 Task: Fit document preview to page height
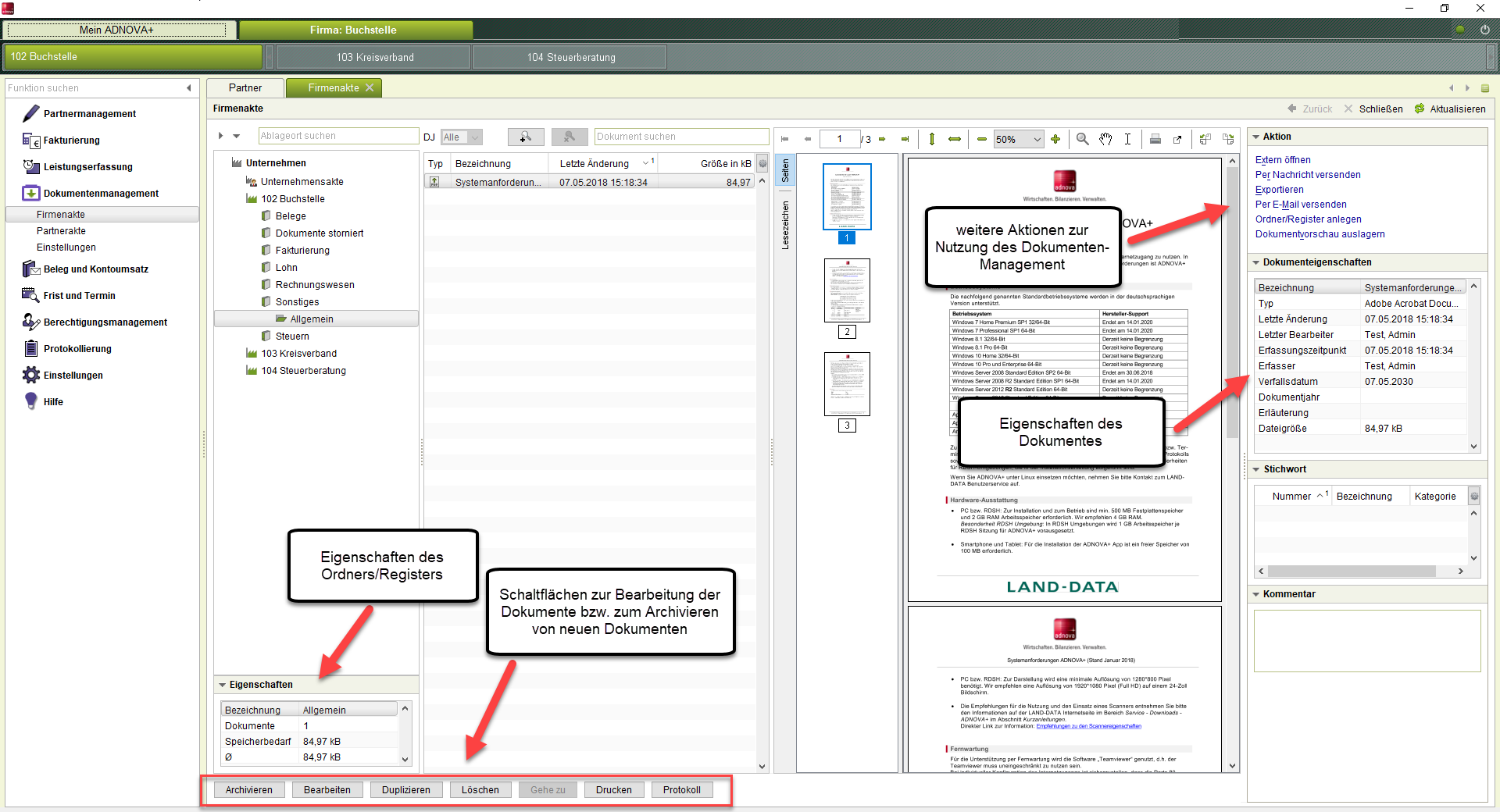coord(931,139)
